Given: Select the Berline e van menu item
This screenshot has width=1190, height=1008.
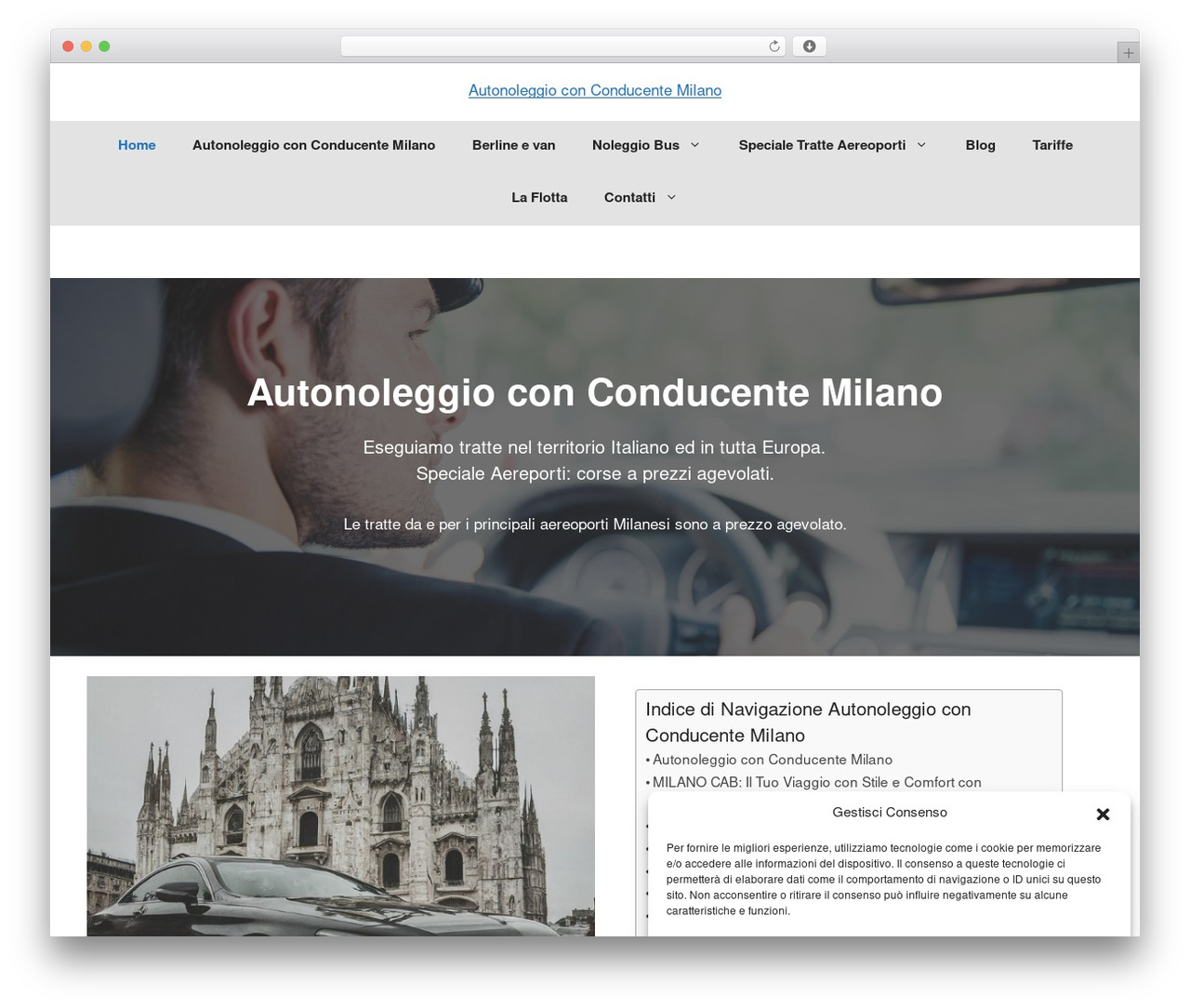Looking at the screenshot, I should point(513,145).
